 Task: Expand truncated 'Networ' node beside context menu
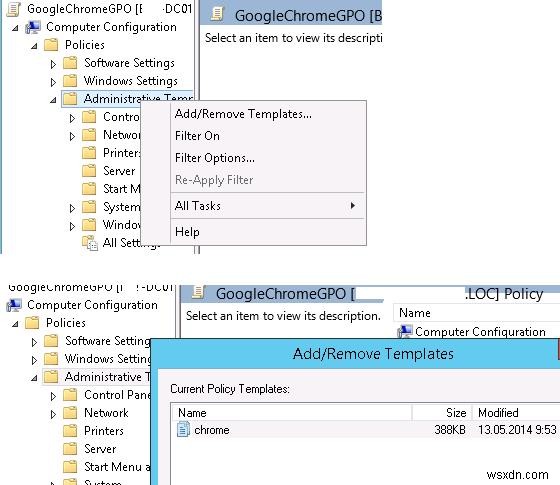click(72, 136)
